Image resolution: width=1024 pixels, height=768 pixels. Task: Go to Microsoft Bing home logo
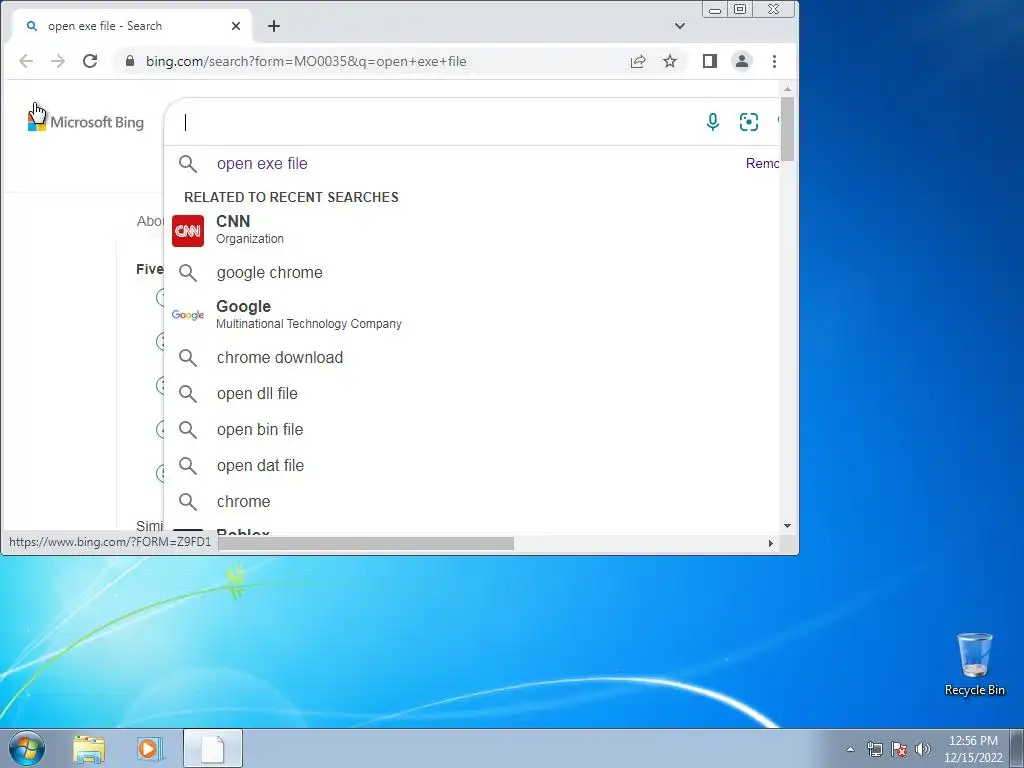pyautogui.click(x=86, y=121)
